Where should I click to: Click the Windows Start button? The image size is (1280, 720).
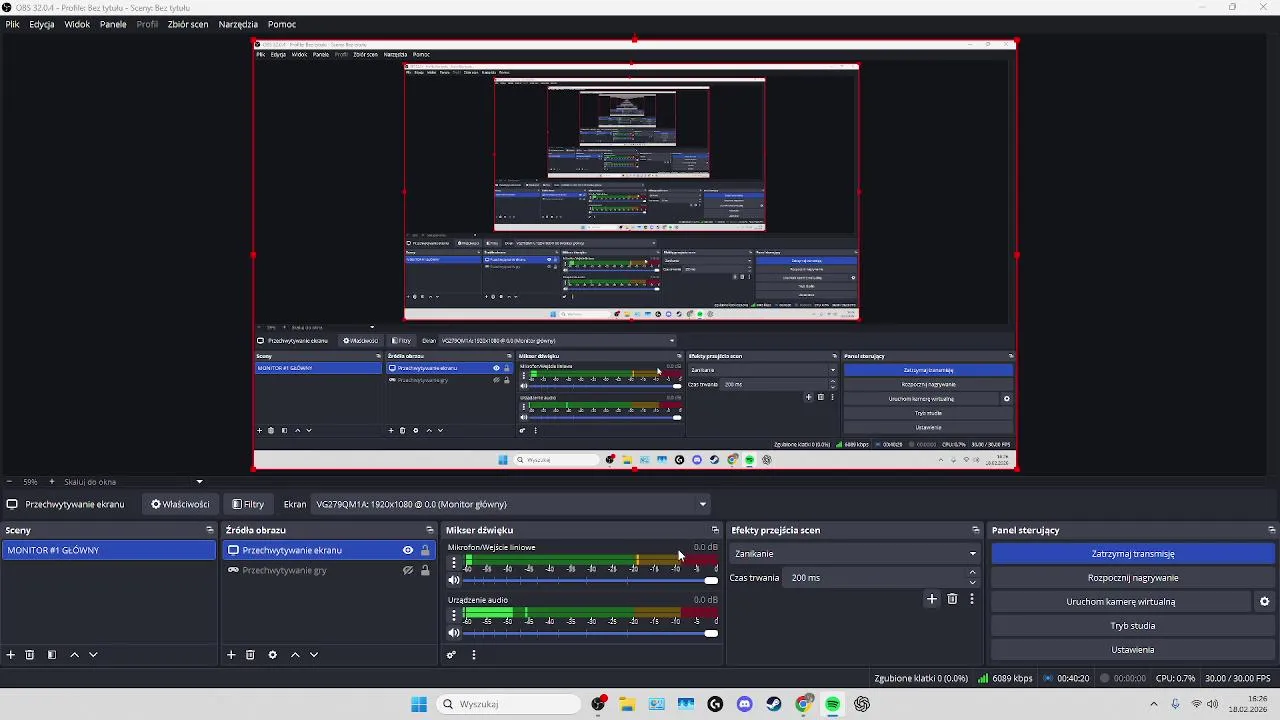click(x=419, y=704)
